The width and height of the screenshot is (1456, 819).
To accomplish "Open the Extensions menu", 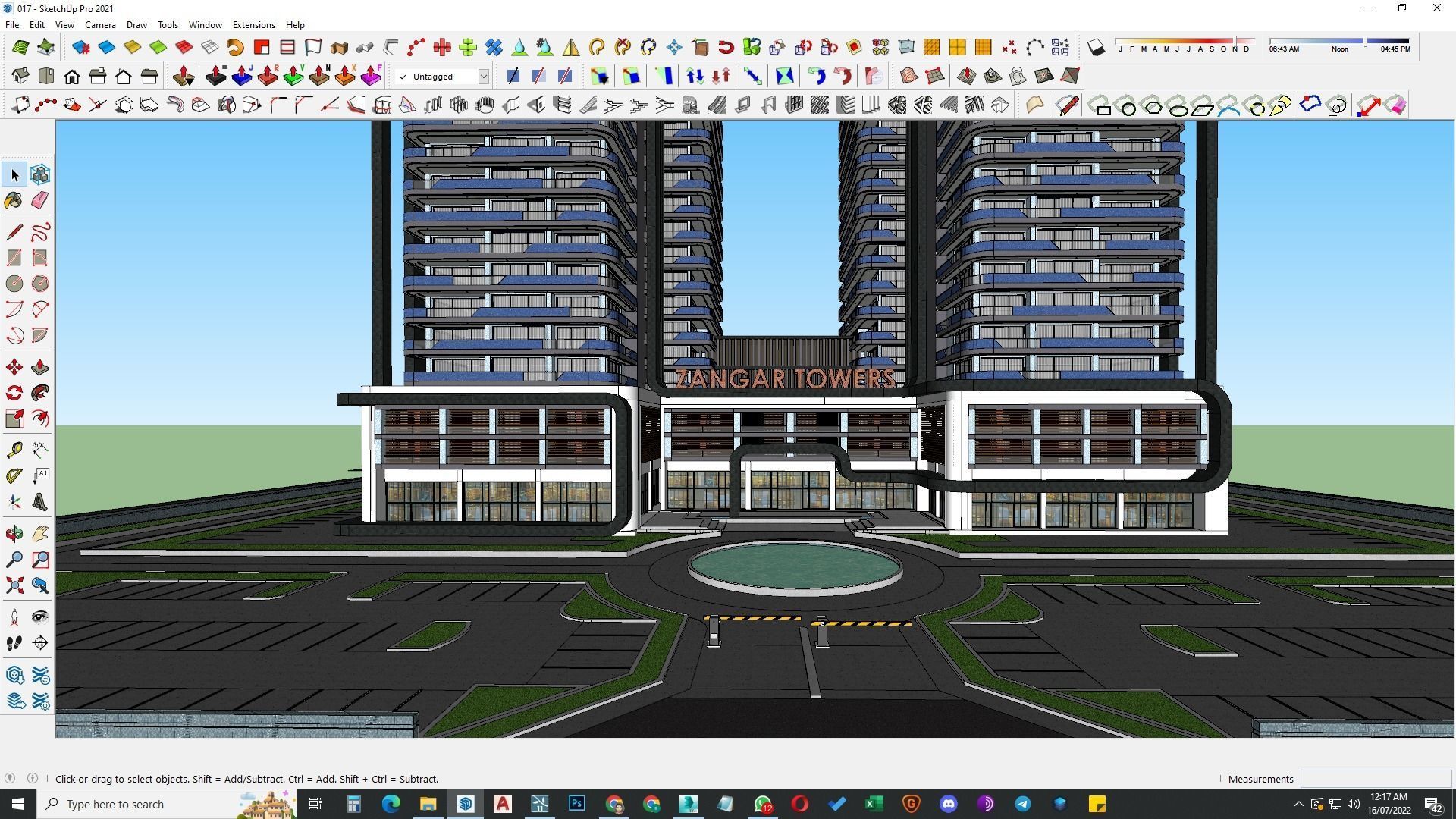I will [x=253, y=24].
